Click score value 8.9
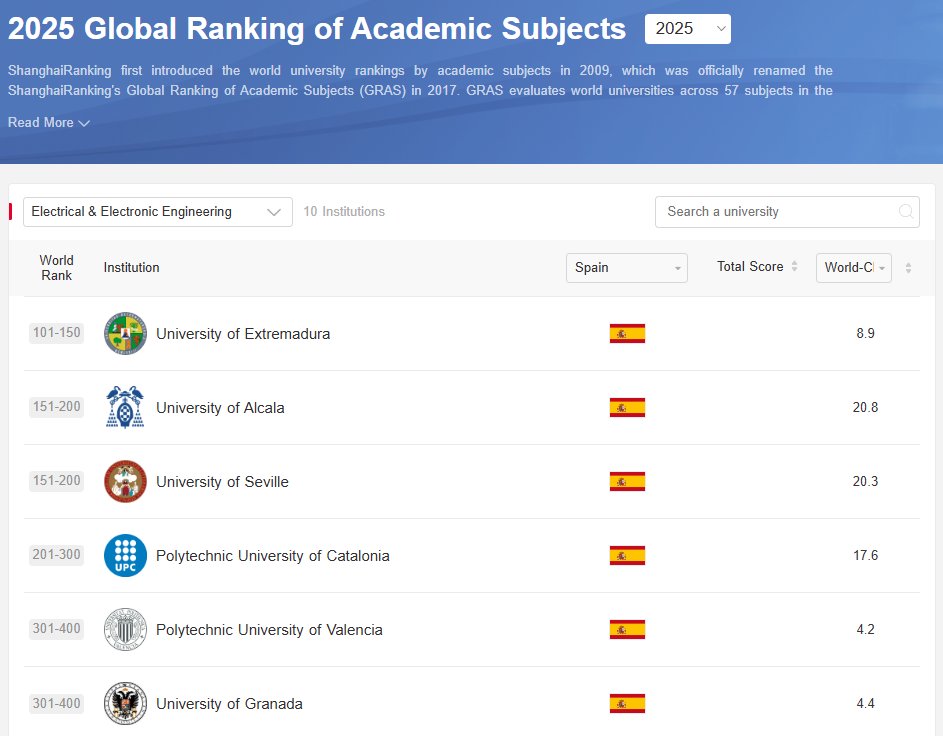 865,333
